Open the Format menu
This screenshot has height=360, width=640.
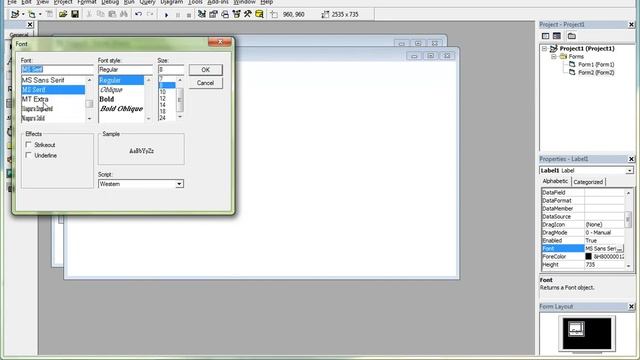[87, 2]
